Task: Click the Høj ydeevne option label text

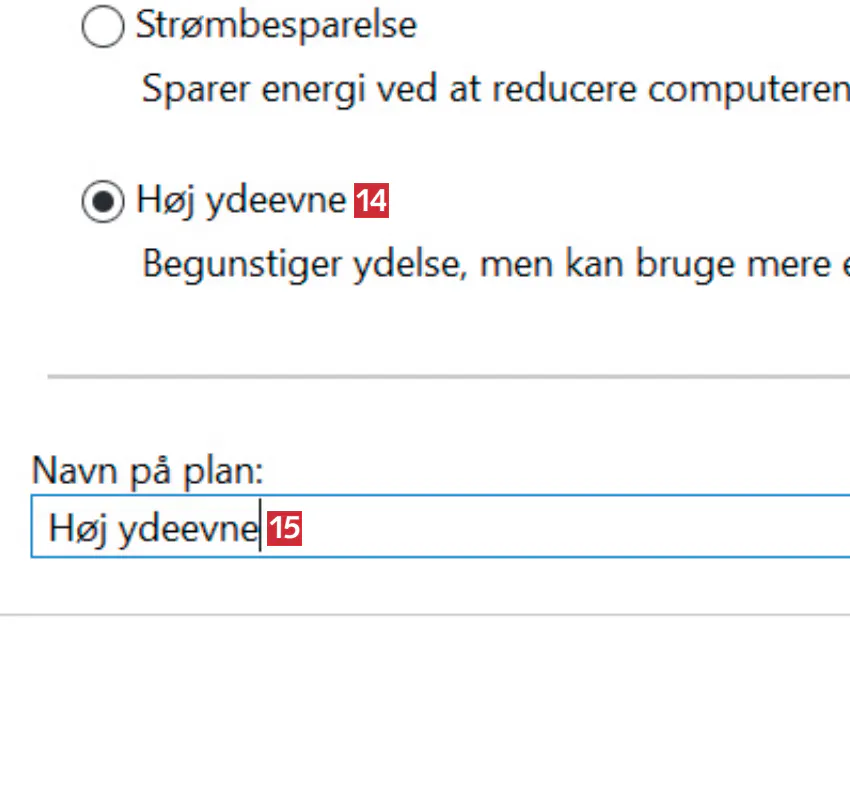Action: [x=241, y=202]
